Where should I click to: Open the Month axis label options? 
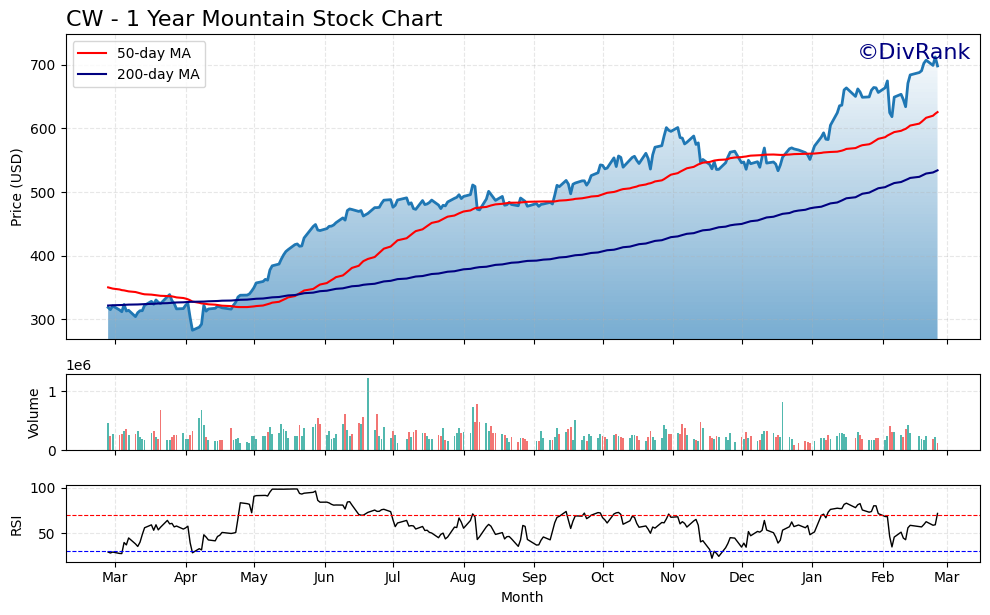pos(517,598)
